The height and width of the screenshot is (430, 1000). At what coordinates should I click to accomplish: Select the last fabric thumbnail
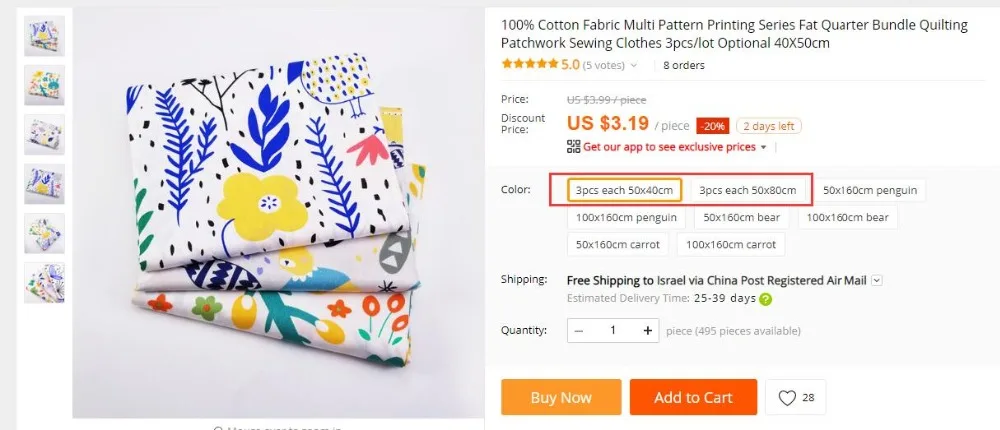tap(44, 282)
